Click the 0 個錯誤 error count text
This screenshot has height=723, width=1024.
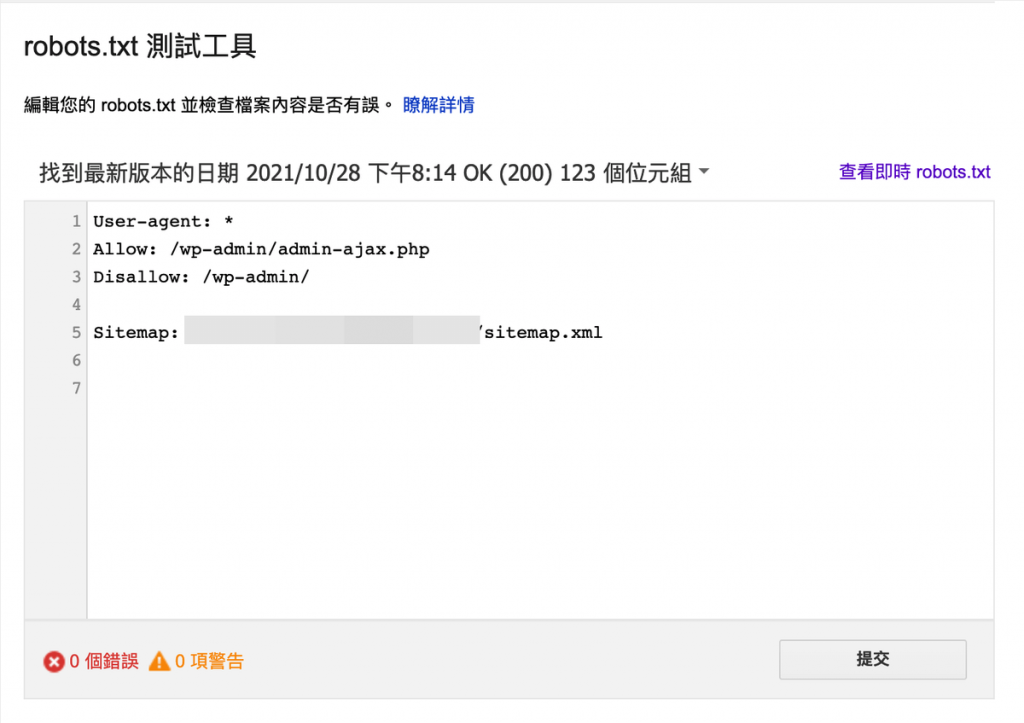104,661
